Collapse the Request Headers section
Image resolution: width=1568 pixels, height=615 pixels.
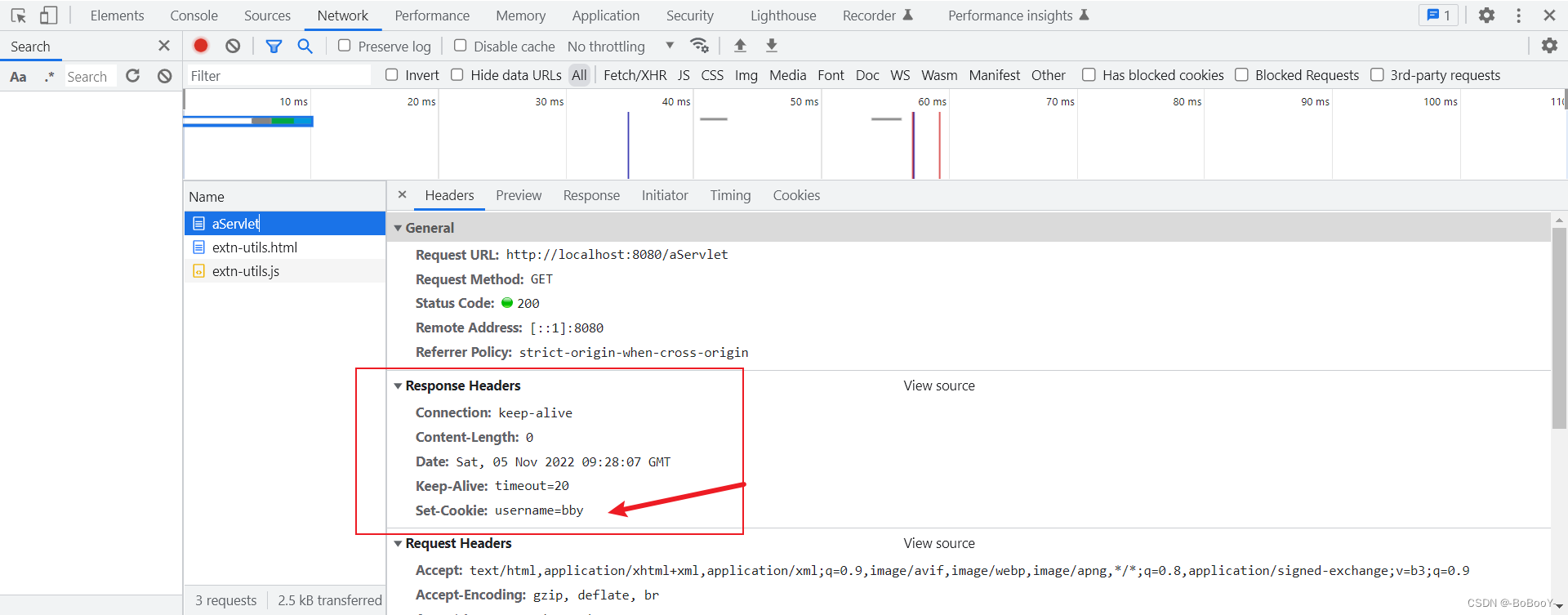(398, 543)
